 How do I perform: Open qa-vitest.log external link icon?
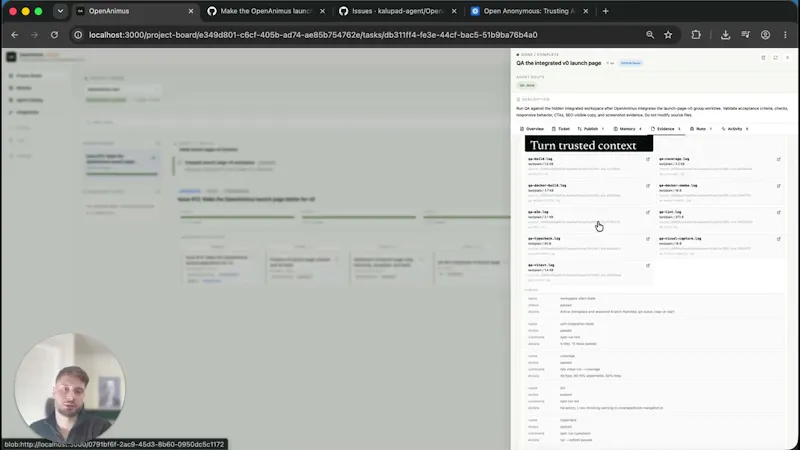coord(648,265)
